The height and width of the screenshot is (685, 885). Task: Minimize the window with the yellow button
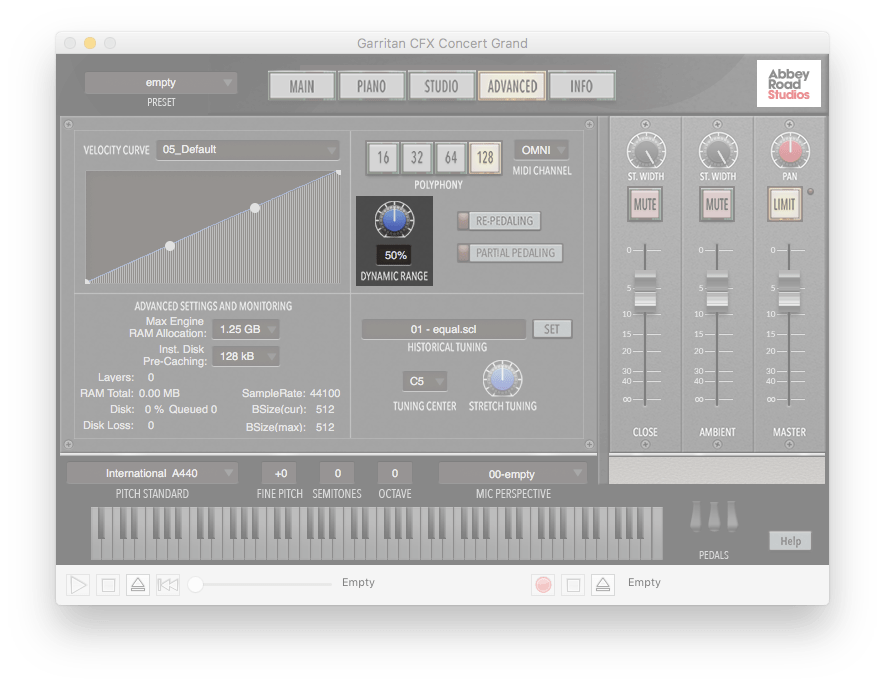[x=90, y=43]
